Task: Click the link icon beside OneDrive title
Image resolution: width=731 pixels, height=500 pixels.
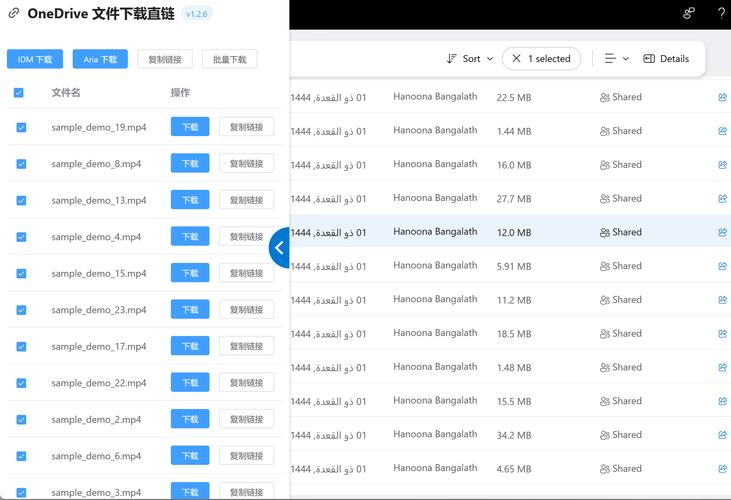Action: 14,14
